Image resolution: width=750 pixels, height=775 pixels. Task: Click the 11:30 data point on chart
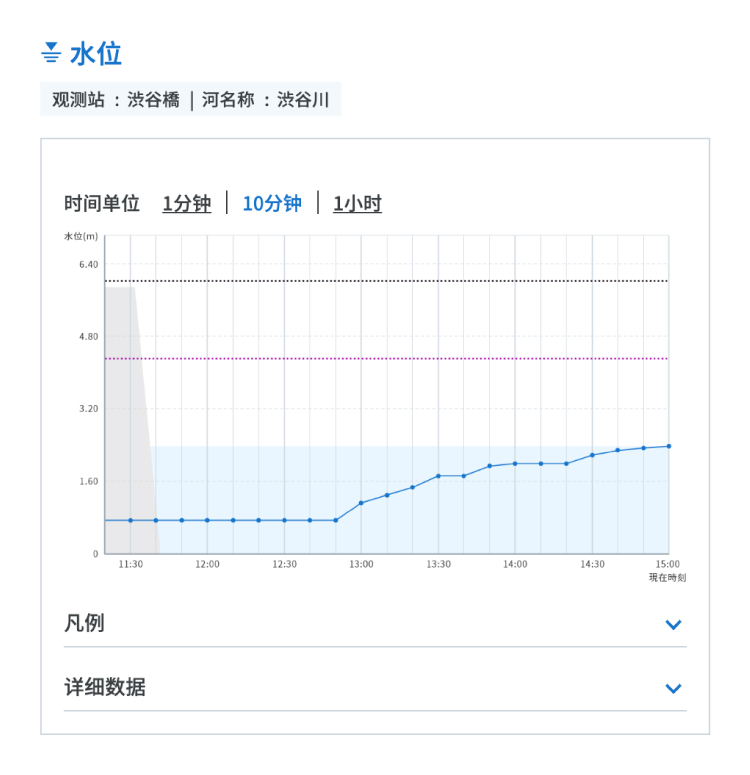click(131, 520)
